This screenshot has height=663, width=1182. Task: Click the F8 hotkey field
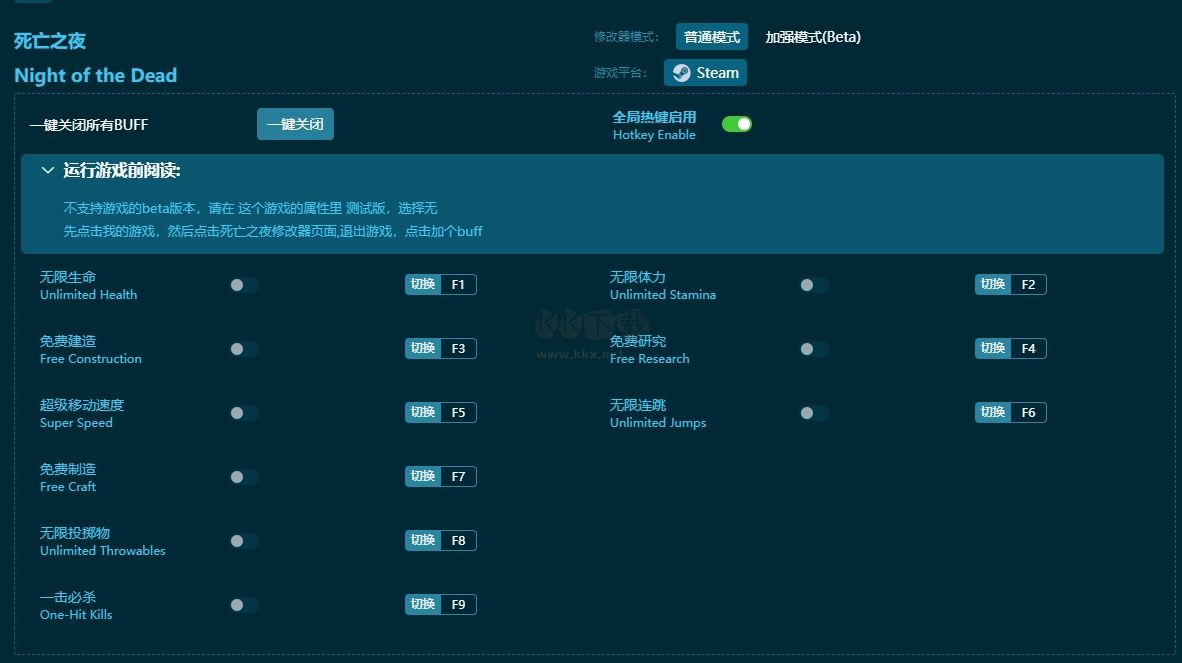458,540
